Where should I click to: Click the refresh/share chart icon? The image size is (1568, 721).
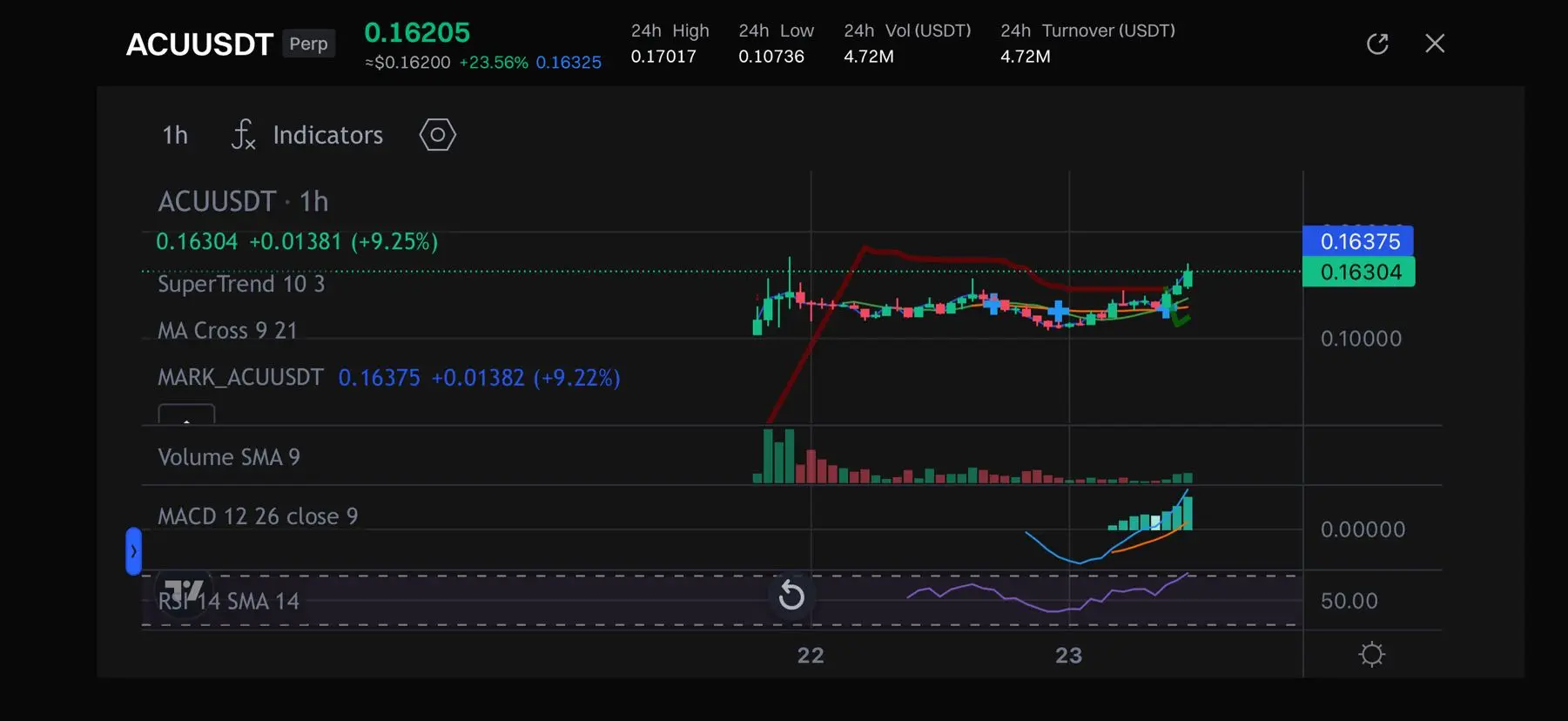click(1377, 44)
